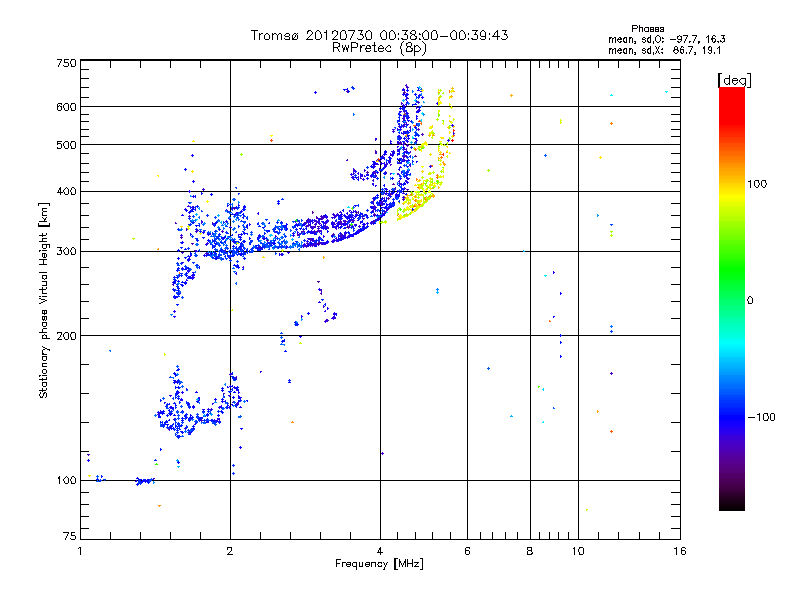Viewport: 800px width, 600px height.
Task: Click y-axis tick label "75"
Action: click(70, 536)
